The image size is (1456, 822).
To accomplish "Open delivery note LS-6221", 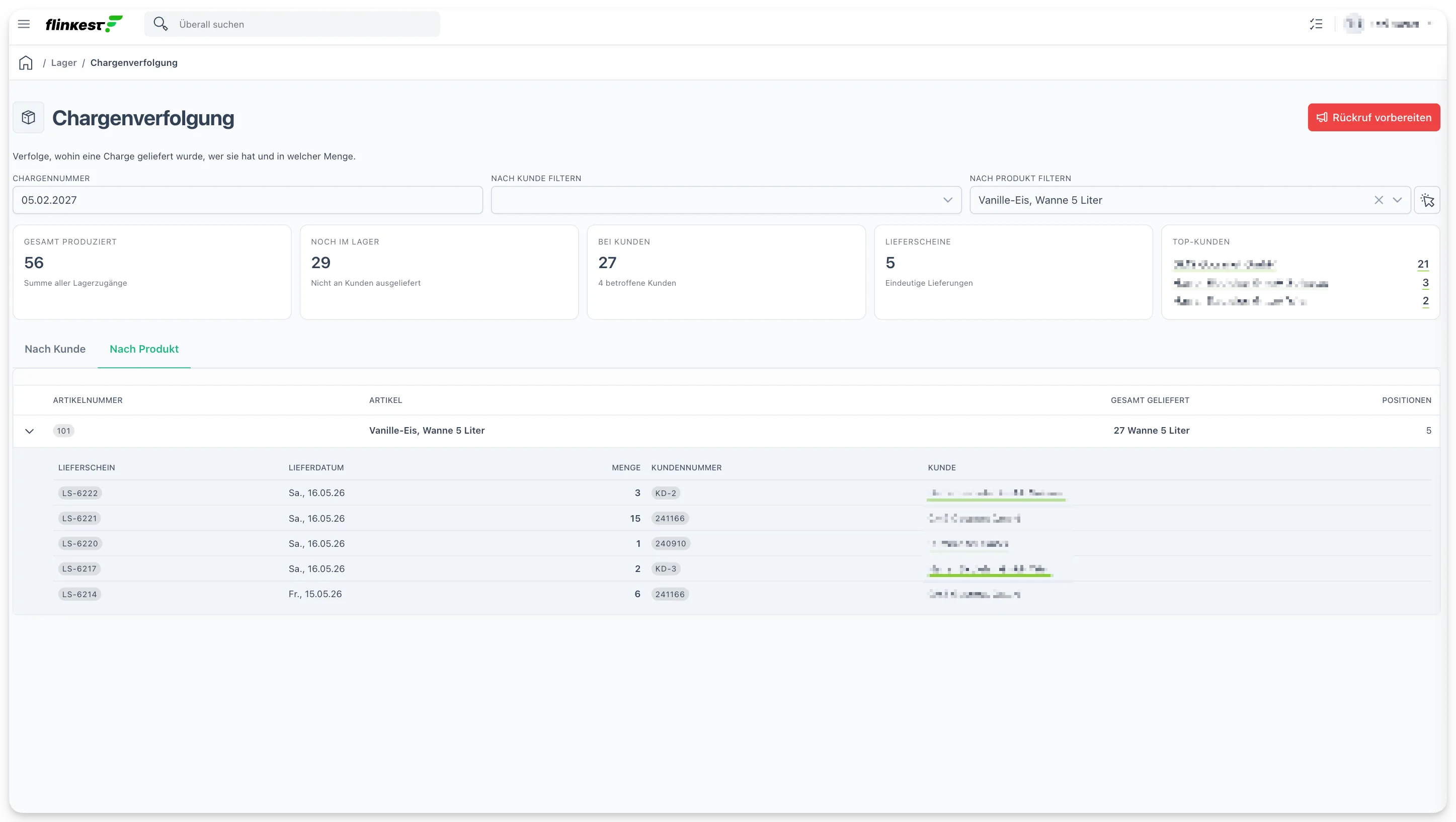I will coord(79,519).
